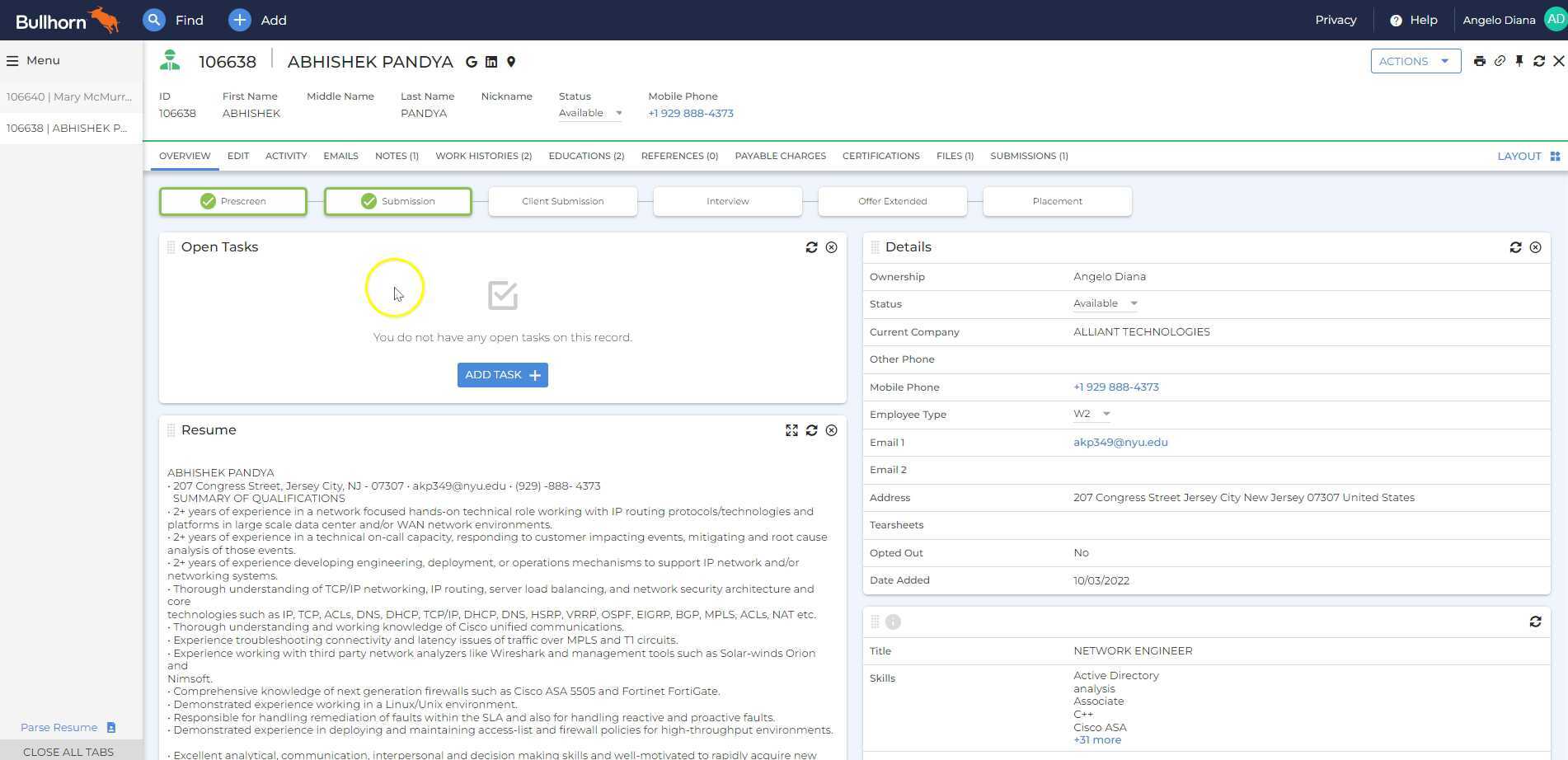Click the map location pin icon
This screenshot has width=1568, height=760.
pyautogui.click(x=511, y=62)
